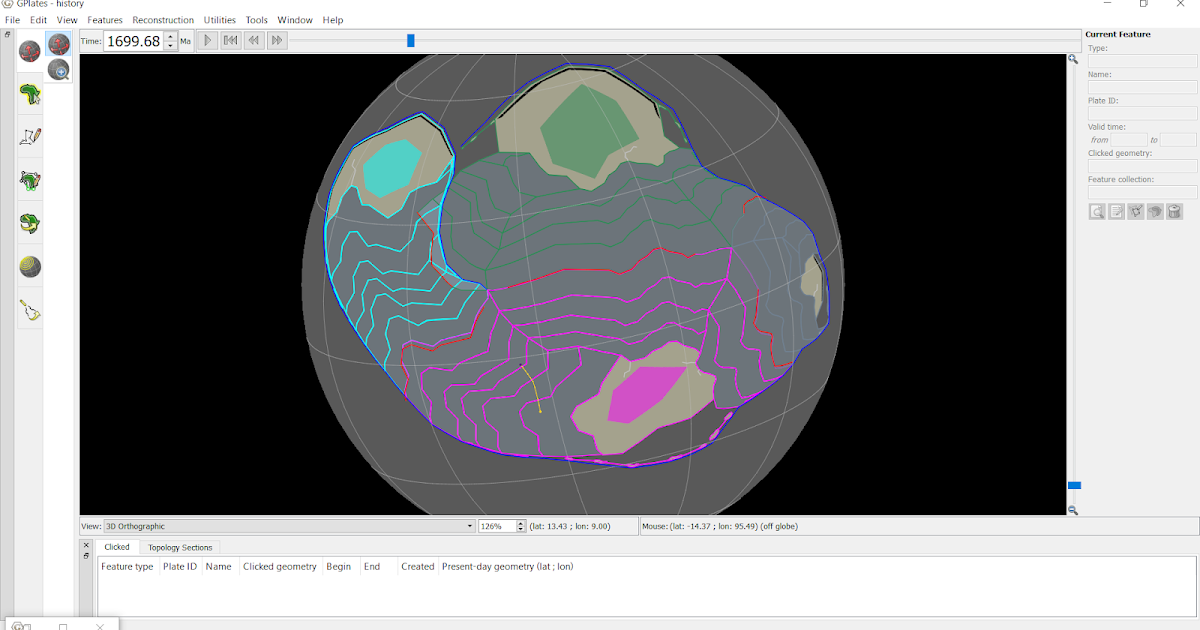Screen dimensions: 1200x630
Task: Open the View menu
Action: click(67, 20)
